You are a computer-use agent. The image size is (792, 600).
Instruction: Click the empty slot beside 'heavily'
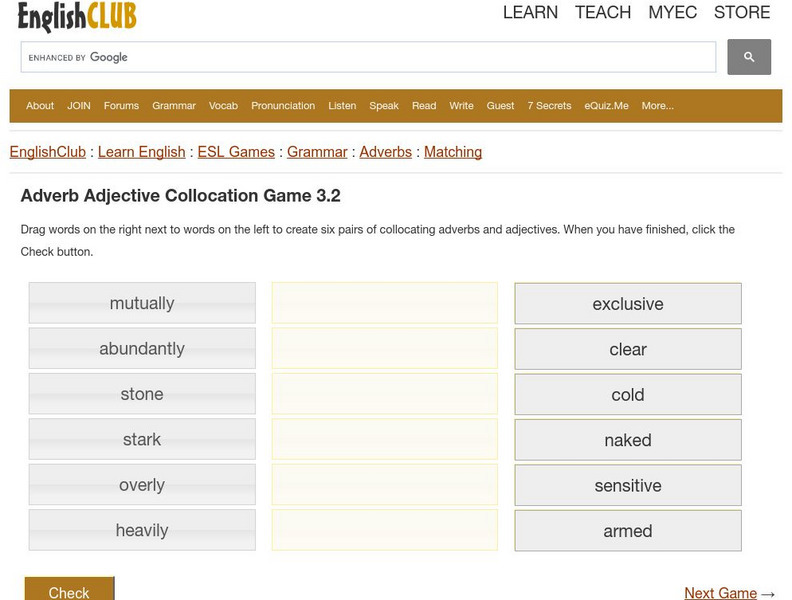click(384, 530)
